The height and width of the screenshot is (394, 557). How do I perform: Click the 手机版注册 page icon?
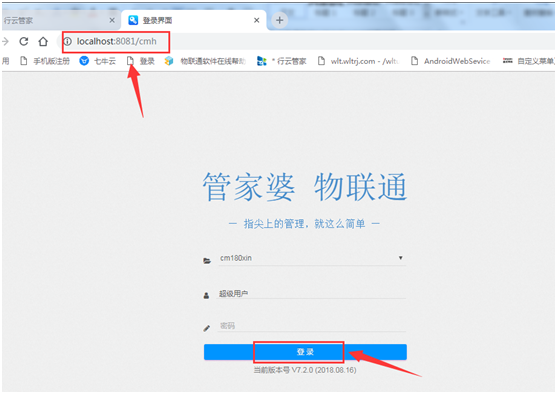[23, 61]
